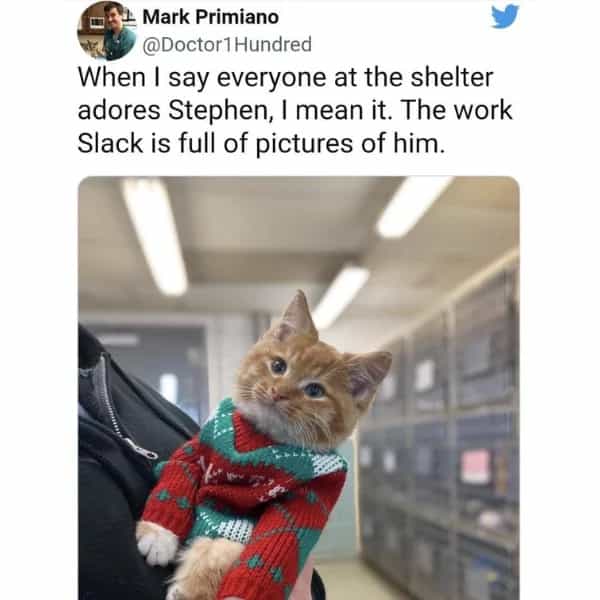Click the ceiling light above the avatar side

pos(155,236)
